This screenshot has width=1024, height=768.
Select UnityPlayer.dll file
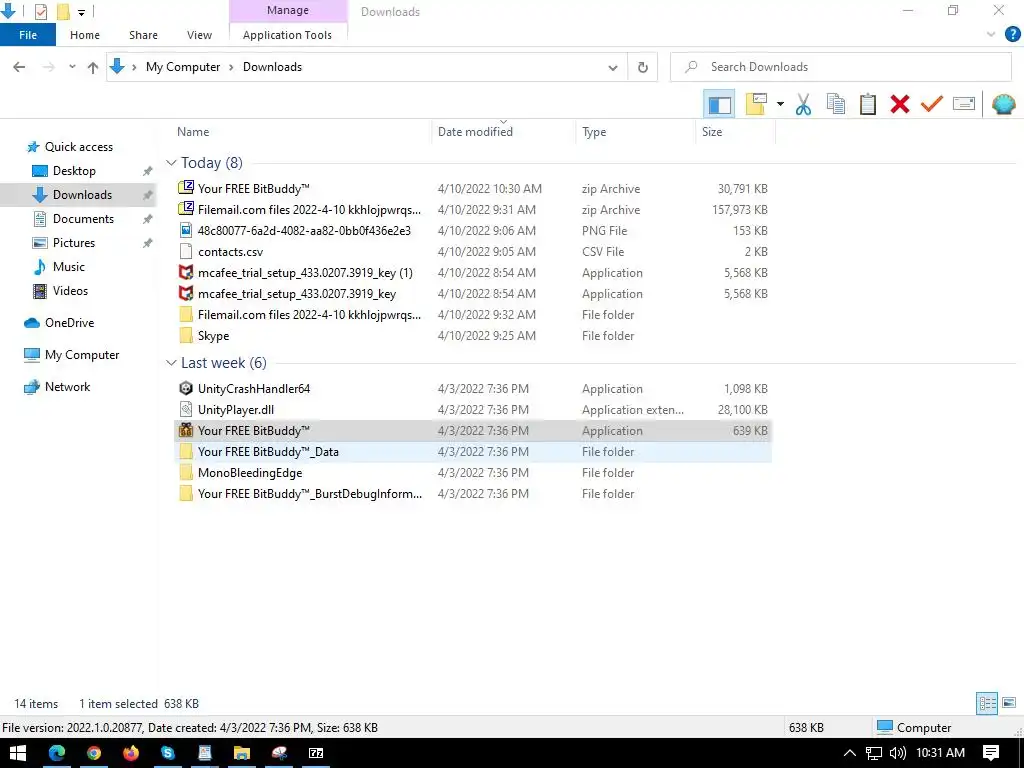473,409
